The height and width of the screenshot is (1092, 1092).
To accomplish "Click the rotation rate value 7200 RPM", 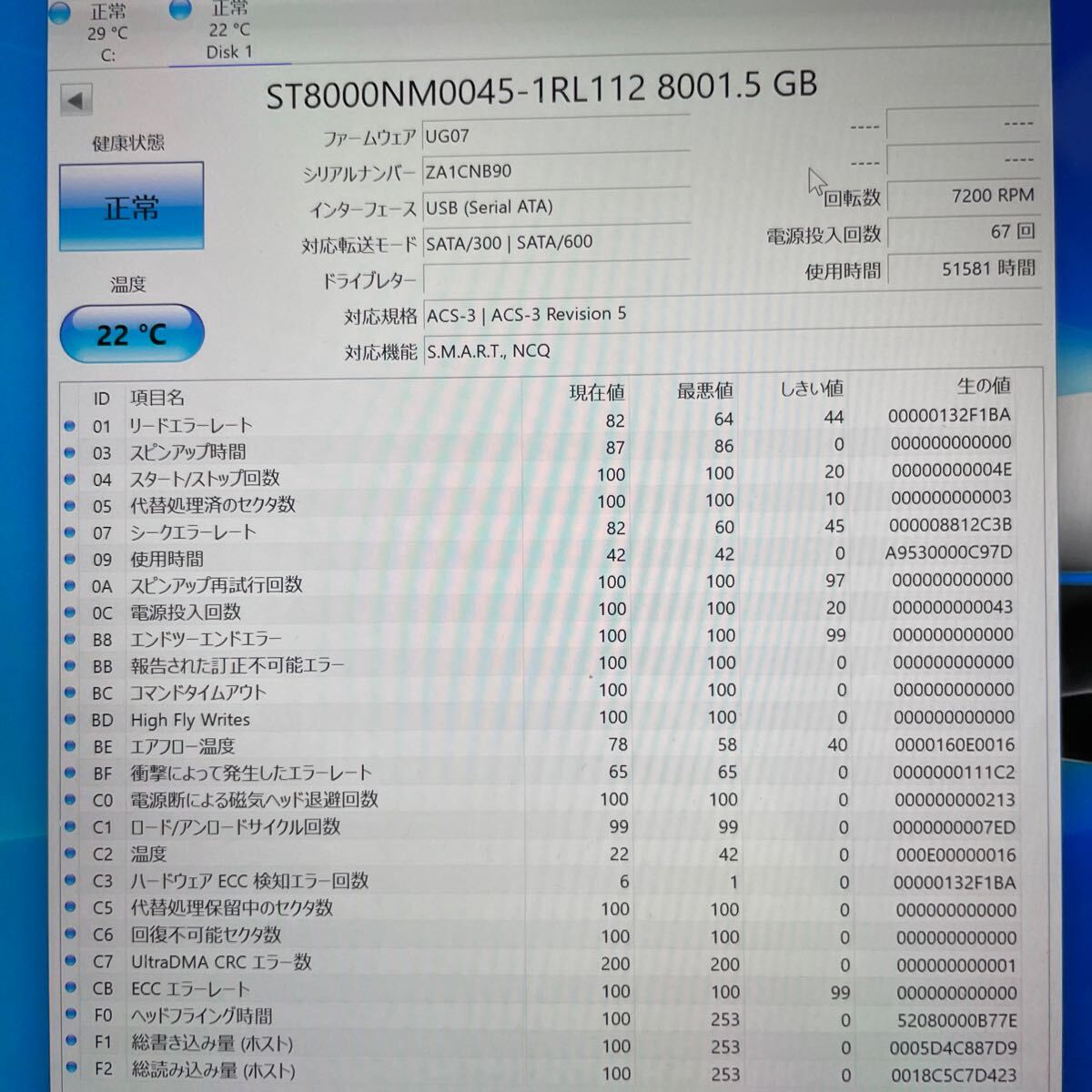I will tap(963, 195).
